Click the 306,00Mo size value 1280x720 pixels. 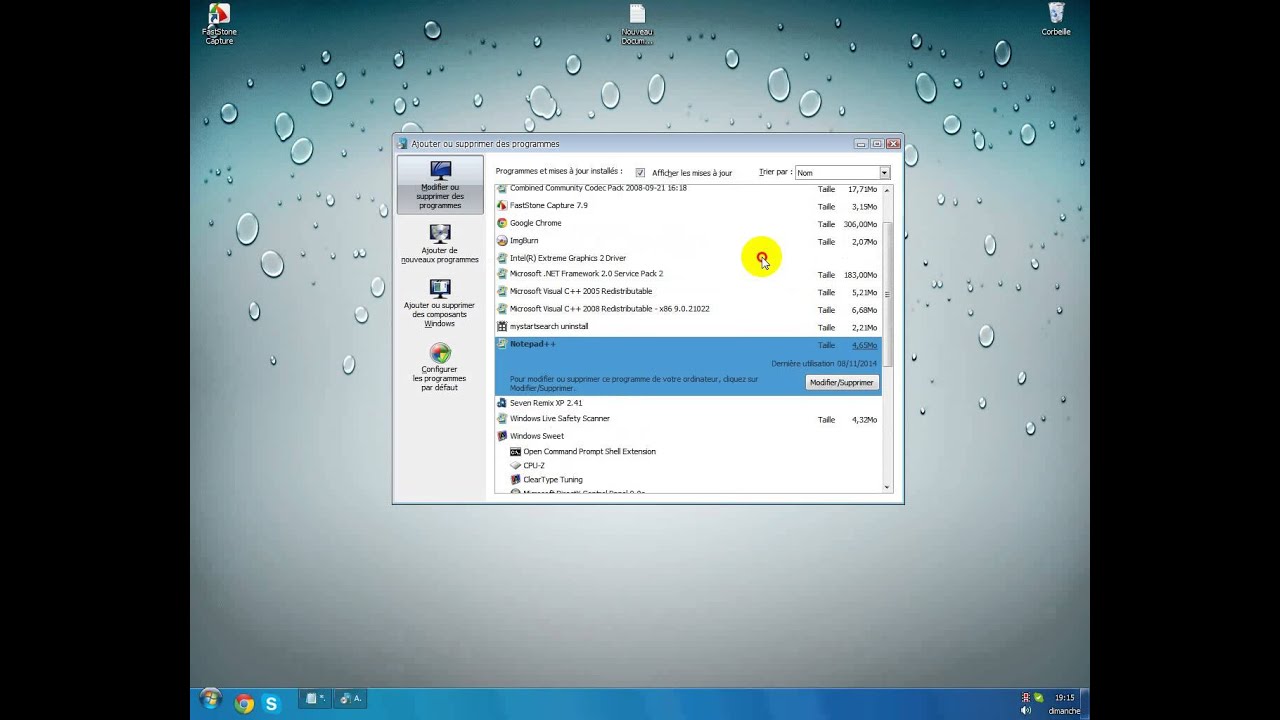[x=860, y=224]
